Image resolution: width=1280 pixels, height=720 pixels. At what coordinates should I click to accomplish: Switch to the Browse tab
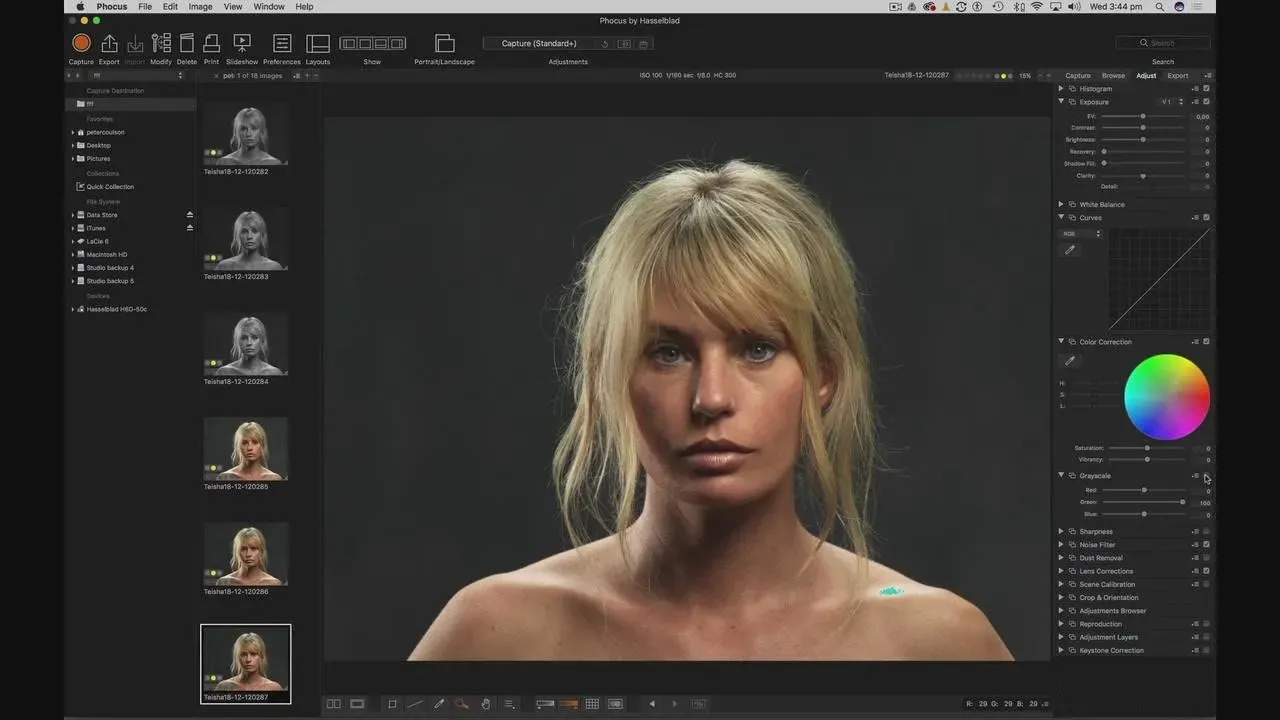[1113, 76]
